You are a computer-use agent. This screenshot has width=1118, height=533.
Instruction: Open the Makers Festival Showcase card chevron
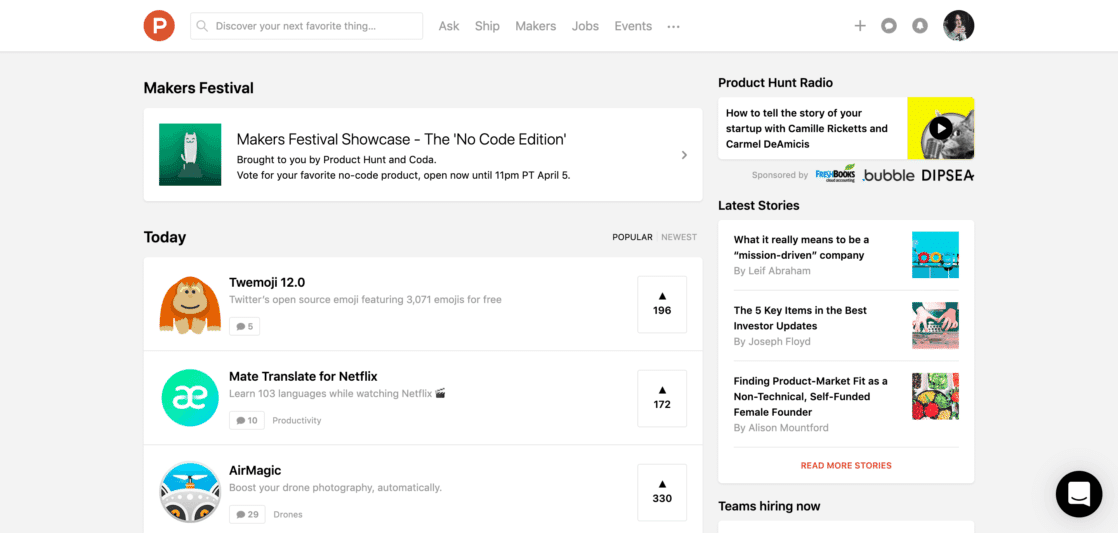[684, 155]
